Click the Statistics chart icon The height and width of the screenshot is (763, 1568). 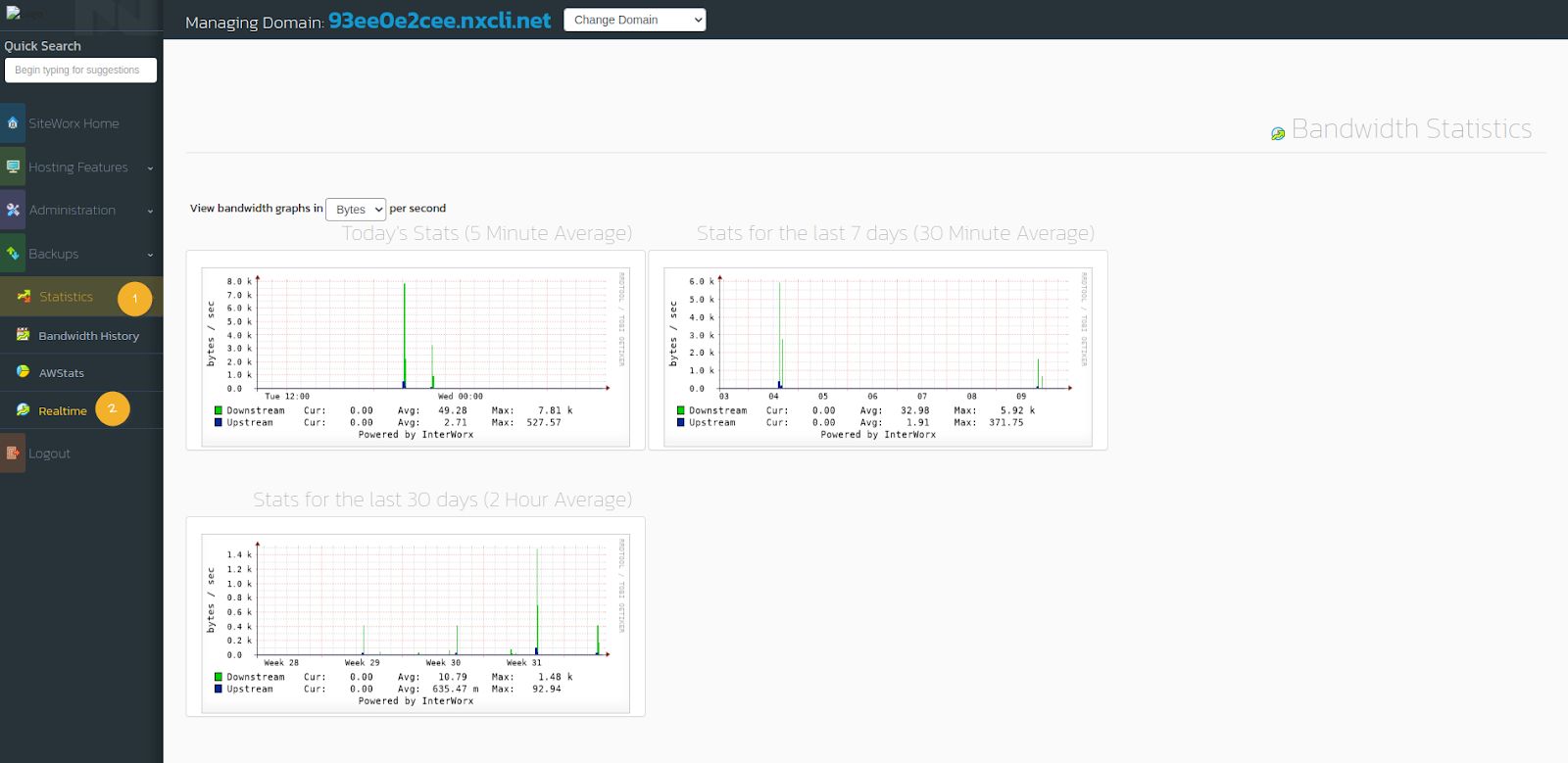click(24, 296)
